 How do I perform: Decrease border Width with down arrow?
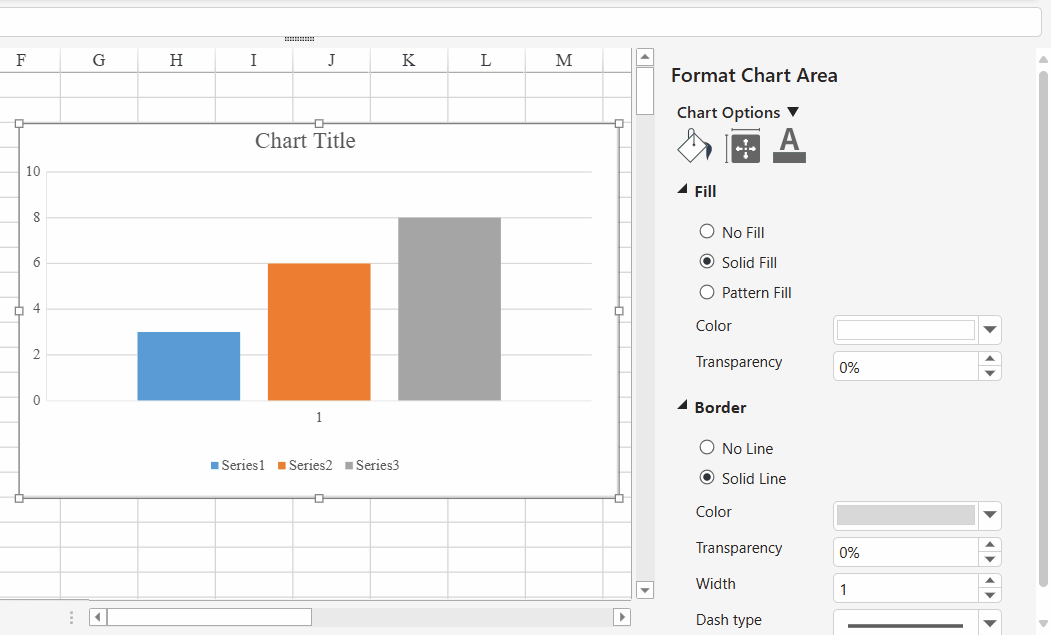click(990, 595)
